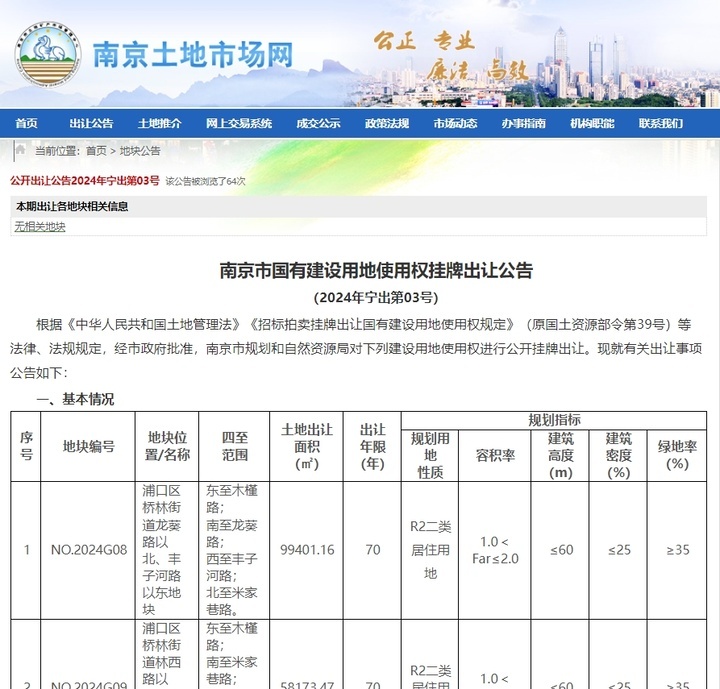Switch to the 市场动态 section
This screenshot has height=689, width=720.
[x=455, y=124]
